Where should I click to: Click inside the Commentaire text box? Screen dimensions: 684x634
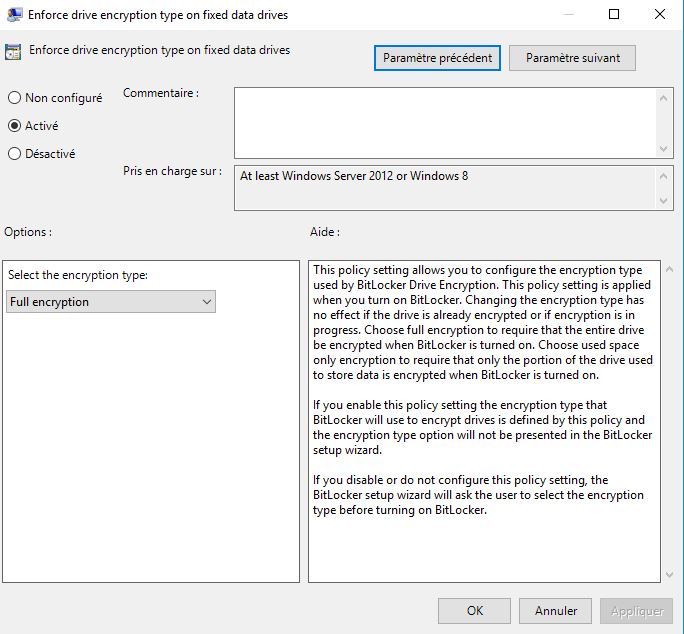445,121
